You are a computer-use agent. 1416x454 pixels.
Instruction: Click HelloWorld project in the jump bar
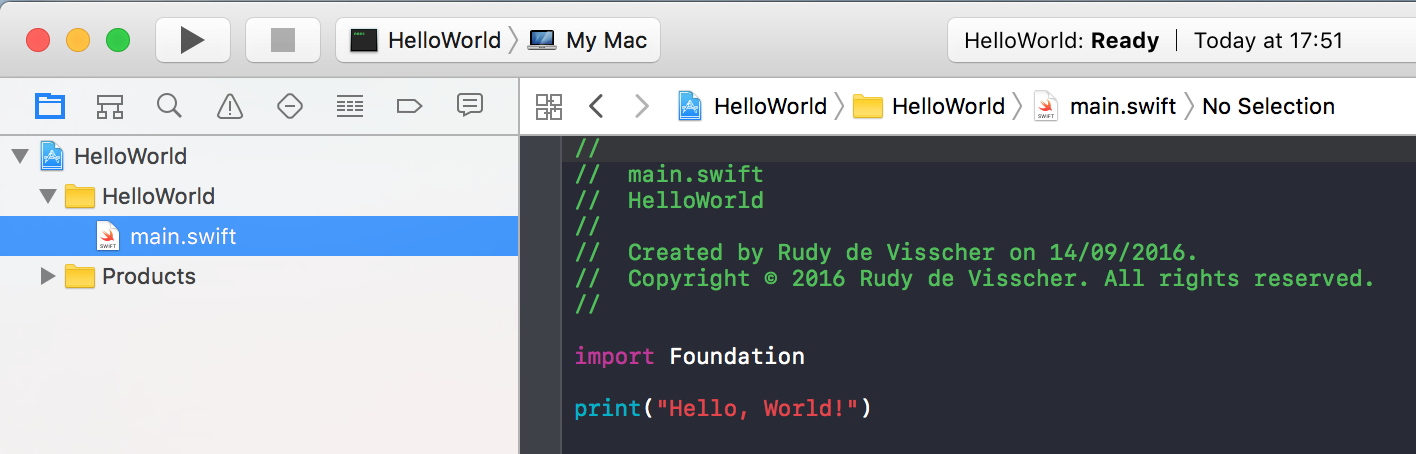[x=752, y=106]
